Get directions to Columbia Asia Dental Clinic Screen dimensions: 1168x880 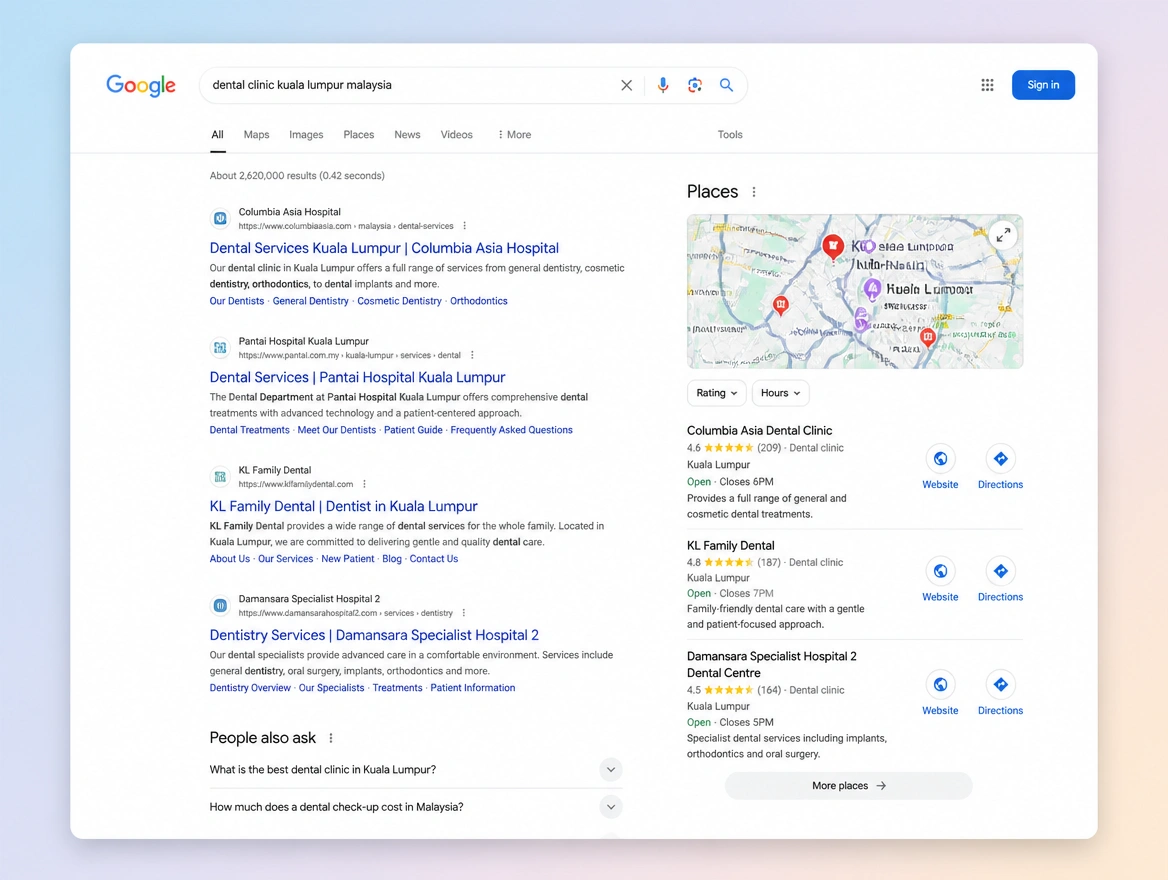[1000, 467]
